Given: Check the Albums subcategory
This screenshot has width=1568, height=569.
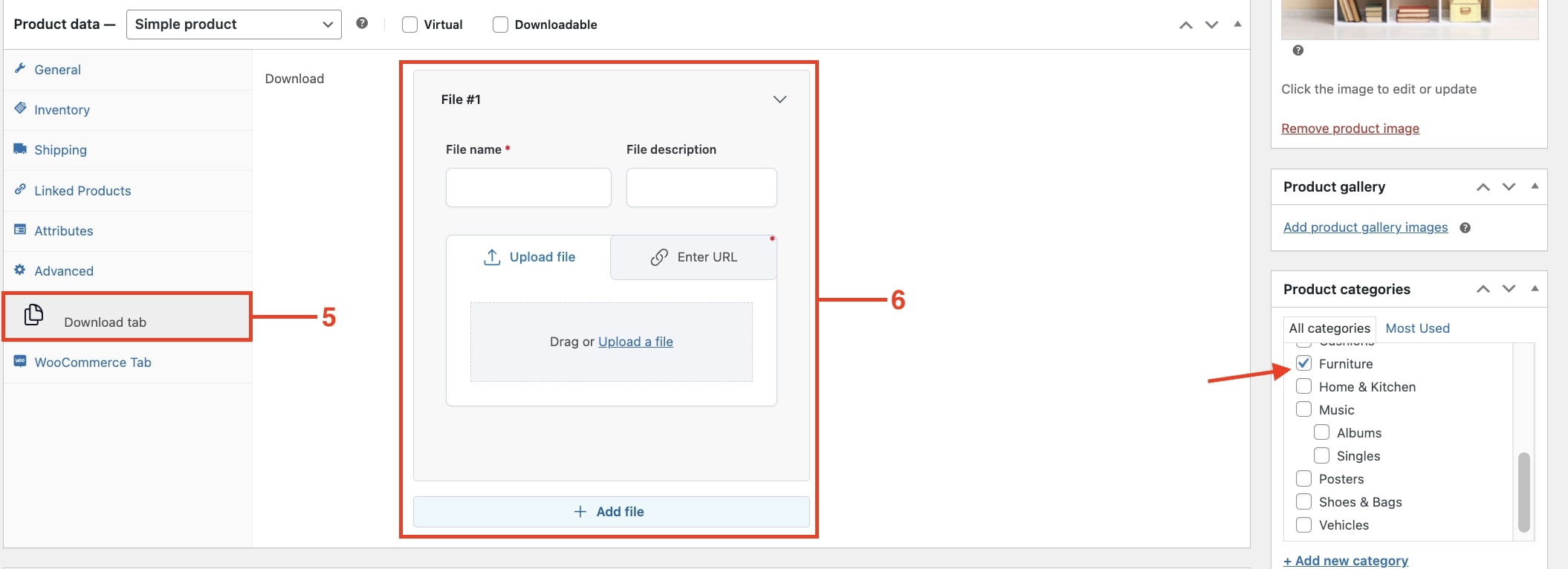Looking at the screenshot, I should 1321,432.
